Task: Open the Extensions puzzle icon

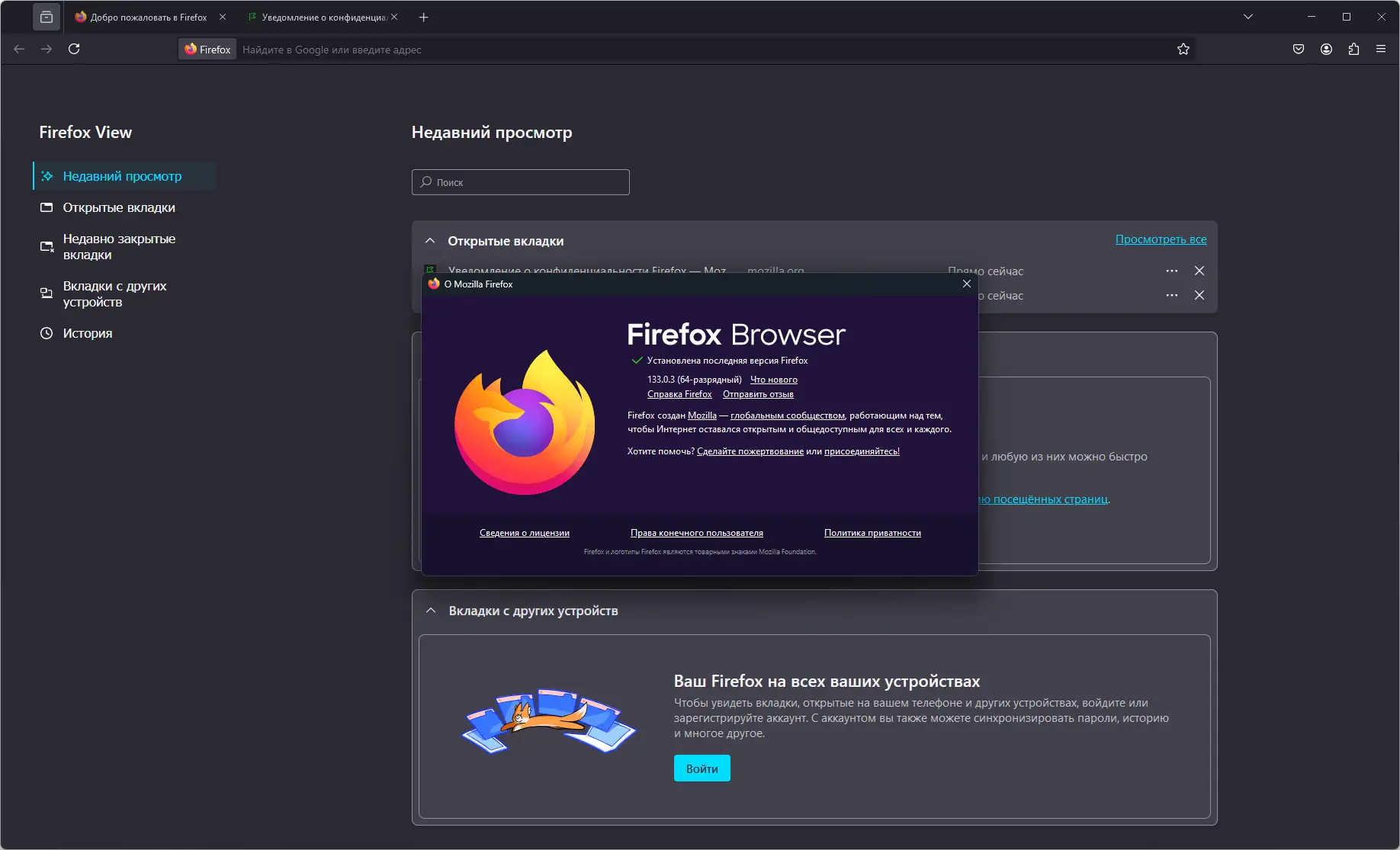Action: 1354,49
